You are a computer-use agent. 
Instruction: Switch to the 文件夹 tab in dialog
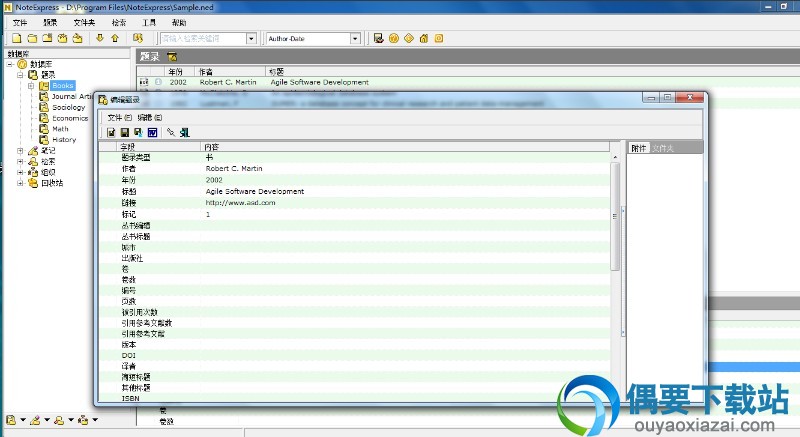(x=663, y=148)
